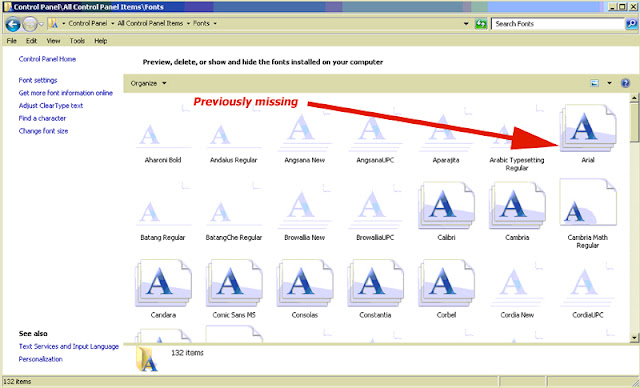
Task: Select the Calibri font icon
Action: [x=446, y=205]
